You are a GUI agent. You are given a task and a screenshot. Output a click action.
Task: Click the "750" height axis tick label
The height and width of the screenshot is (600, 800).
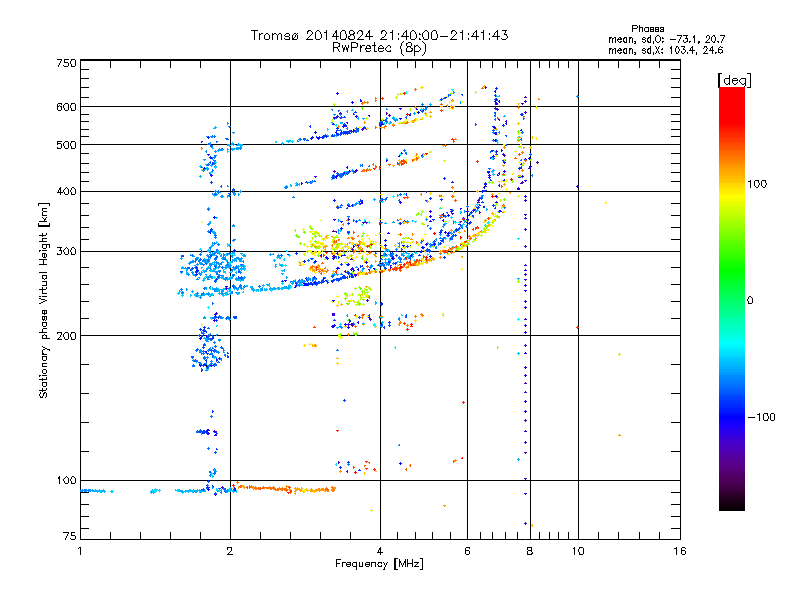click(x=66, y=63)
